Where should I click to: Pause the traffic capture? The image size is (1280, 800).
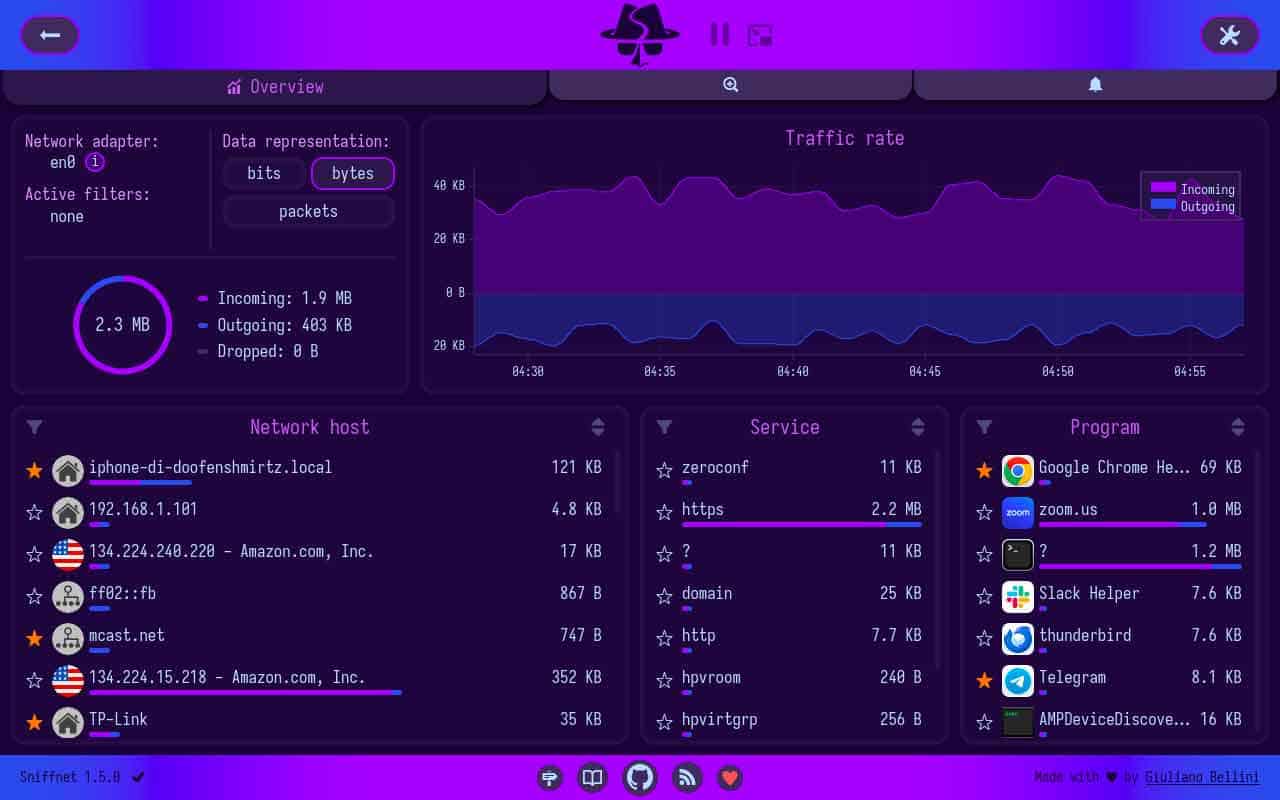[719, 35]
